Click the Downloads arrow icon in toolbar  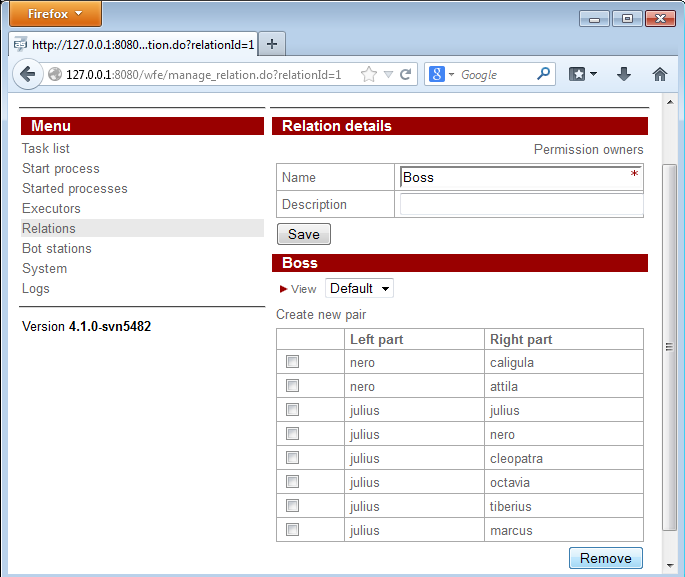[624, 74]
